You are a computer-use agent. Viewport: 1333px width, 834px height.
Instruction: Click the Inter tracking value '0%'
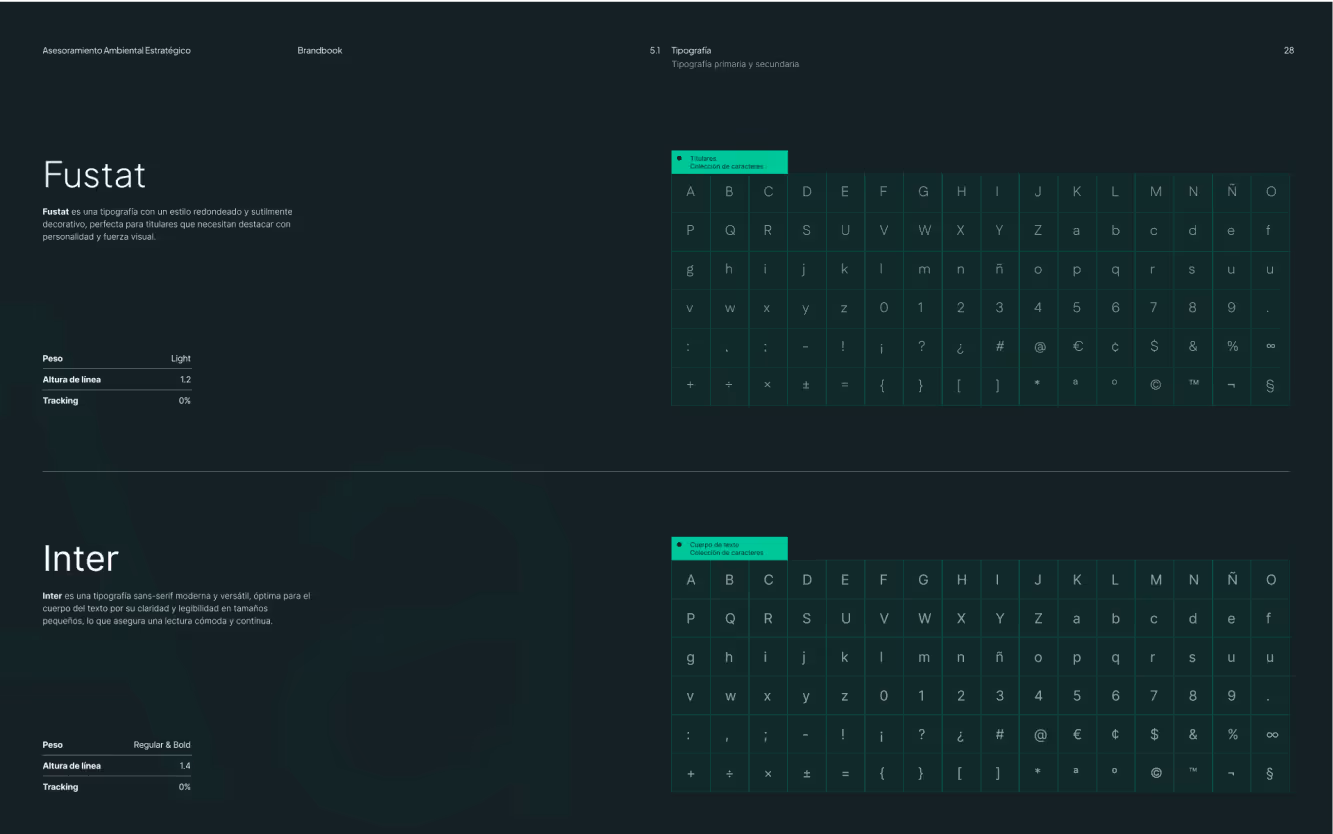click(185, 787)
